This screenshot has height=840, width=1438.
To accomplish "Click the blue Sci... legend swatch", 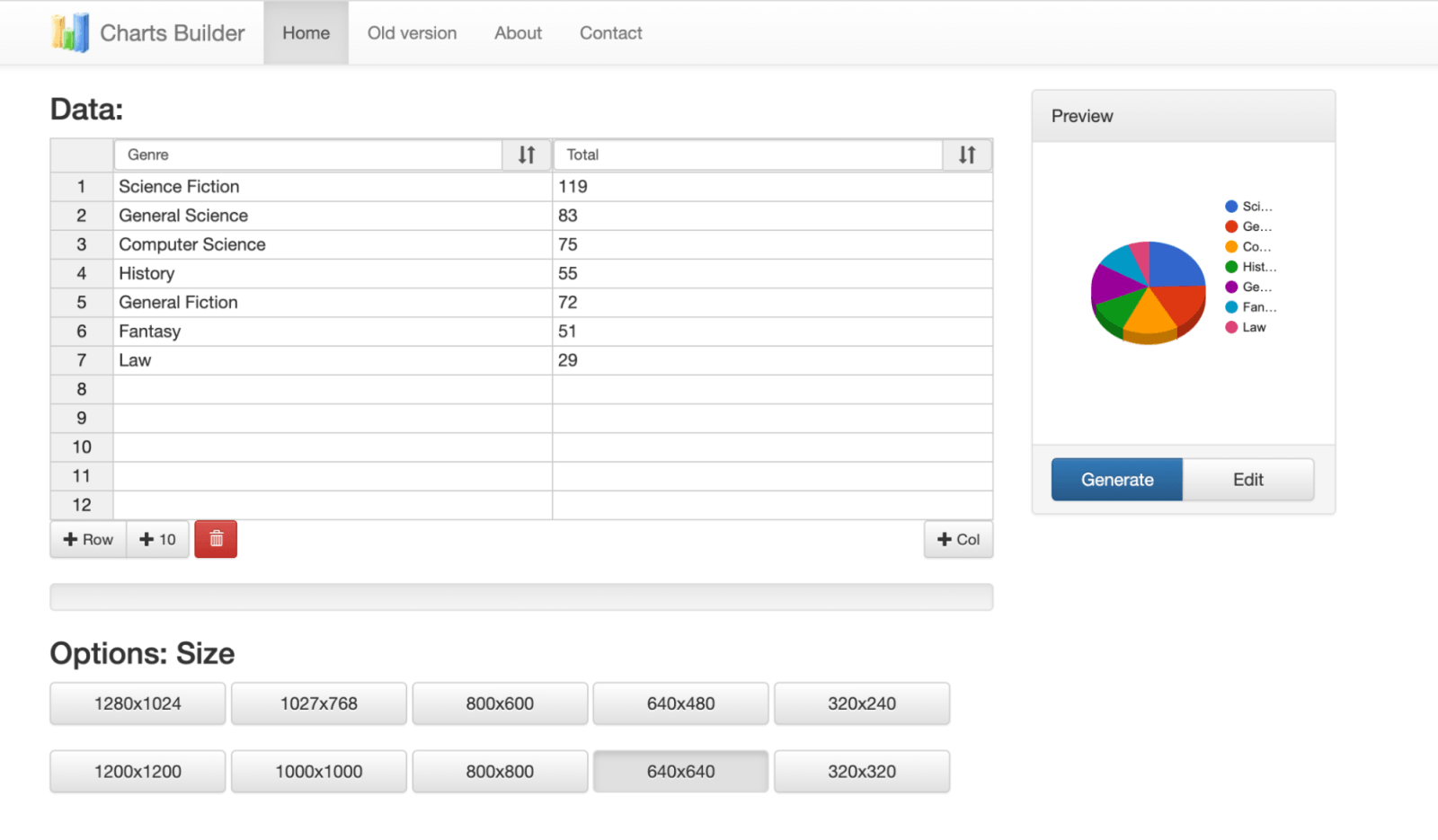I will [1231, 207].
